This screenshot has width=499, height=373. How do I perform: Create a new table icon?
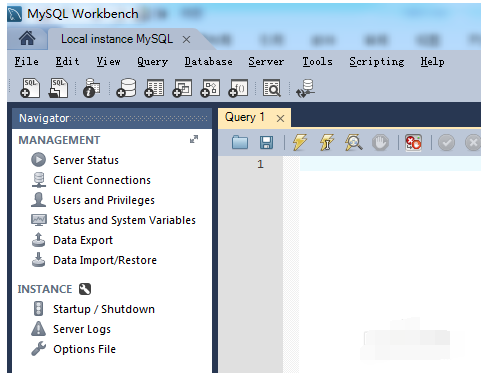154,88
